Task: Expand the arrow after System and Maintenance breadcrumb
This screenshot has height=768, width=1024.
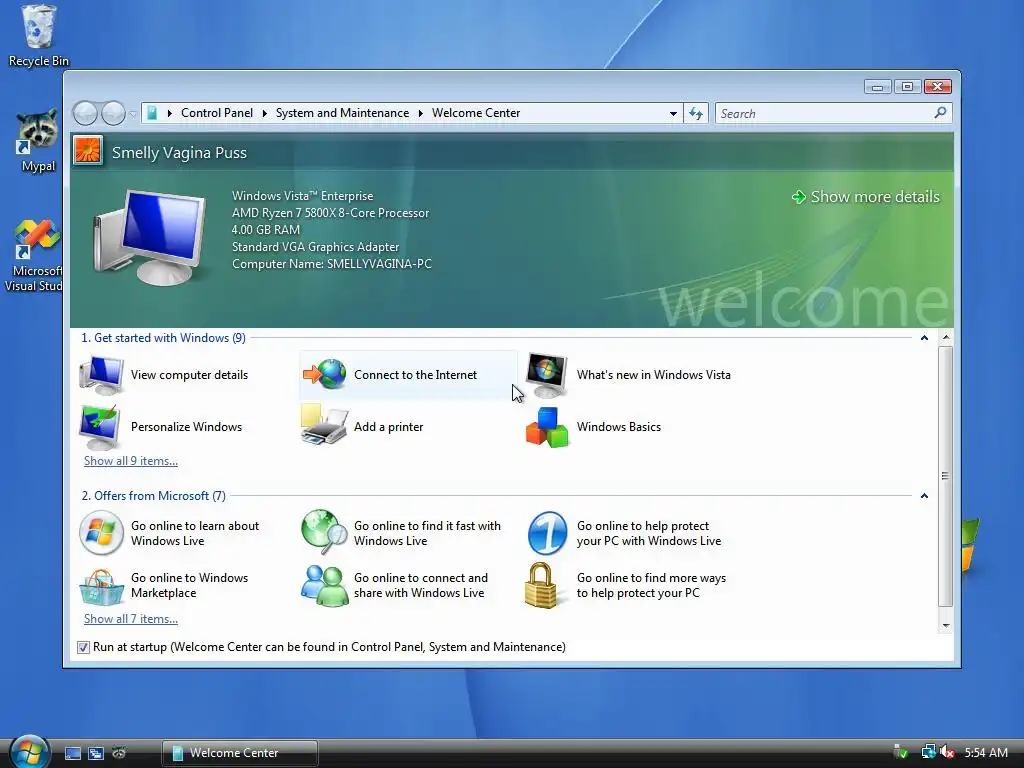Action: coord(420,113)
